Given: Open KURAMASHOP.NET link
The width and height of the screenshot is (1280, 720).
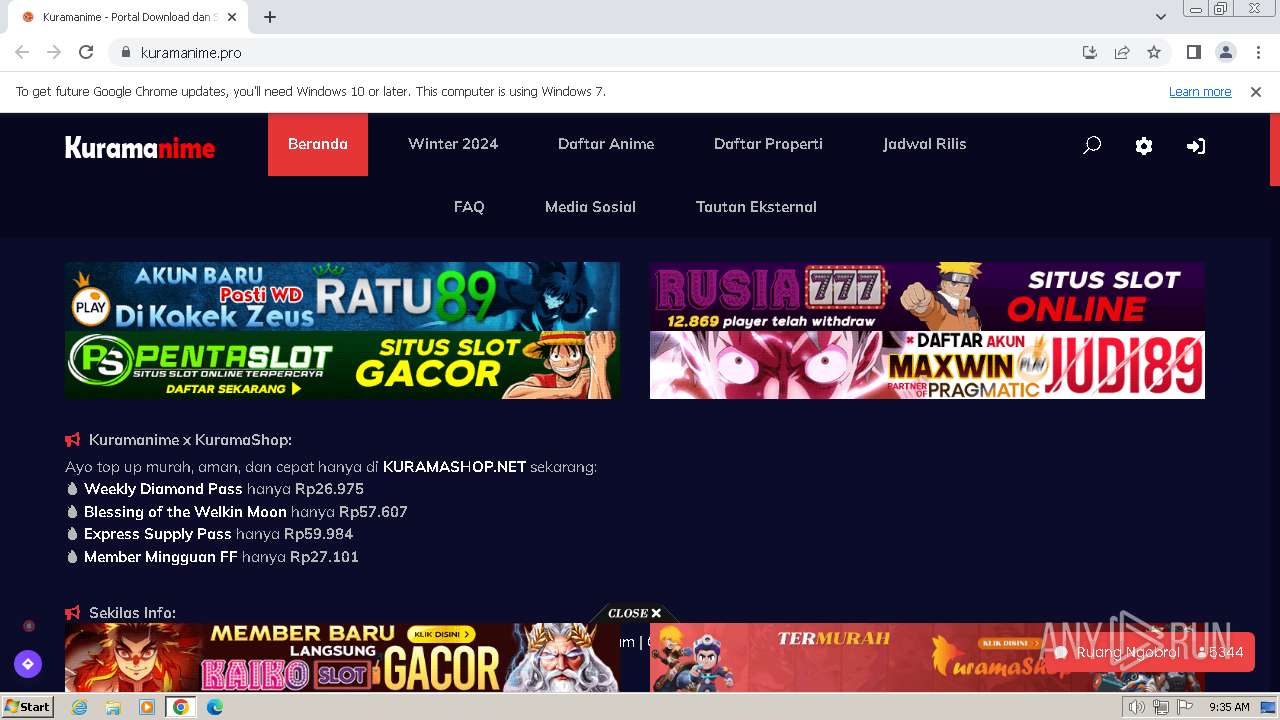Looking at the screenshot, I should (454, 467).
